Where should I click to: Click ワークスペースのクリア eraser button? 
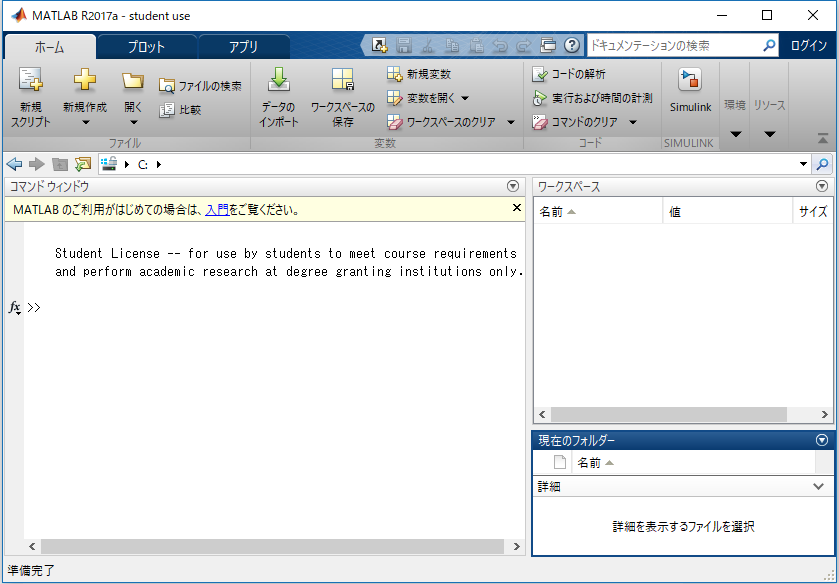point(441,122)
